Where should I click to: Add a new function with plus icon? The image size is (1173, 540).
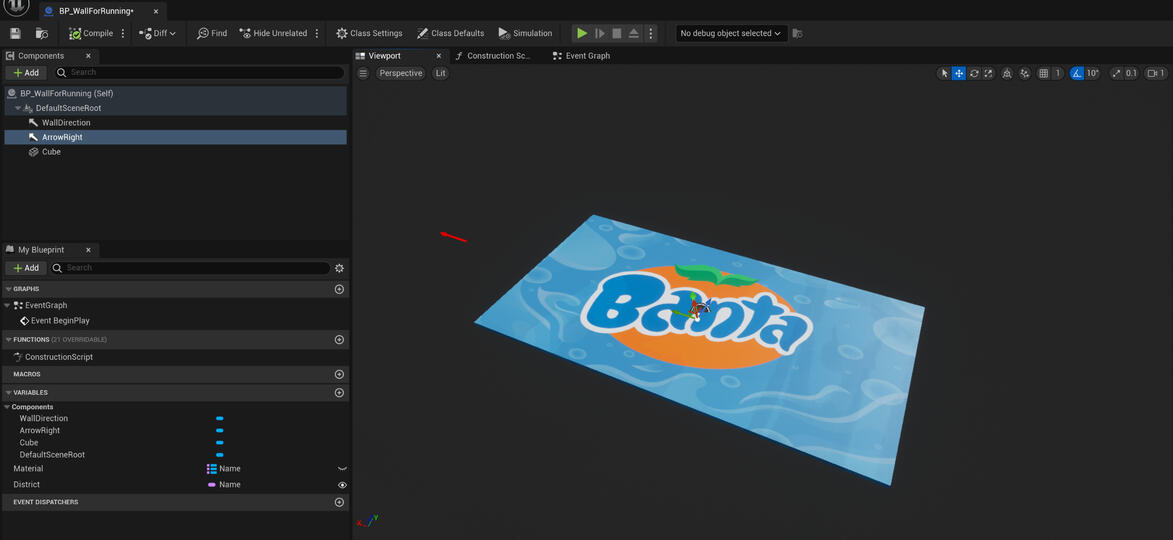click(339, 340)
